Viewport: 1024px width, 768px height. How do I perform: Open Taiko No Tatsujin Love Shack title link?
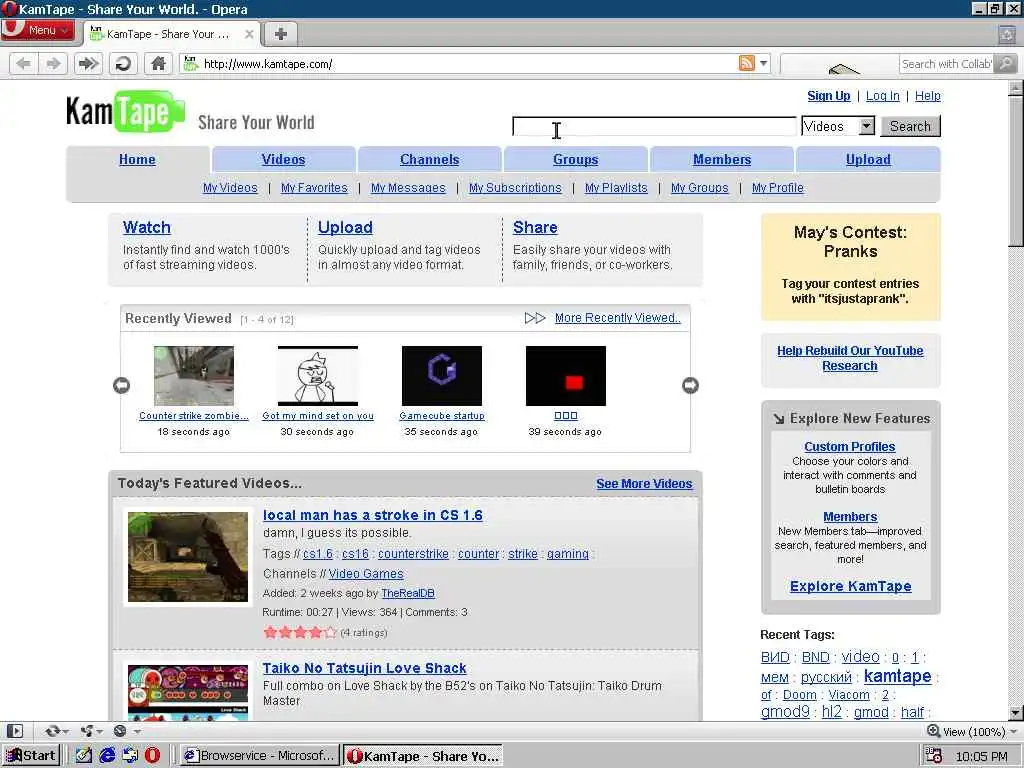coord(364,668)
